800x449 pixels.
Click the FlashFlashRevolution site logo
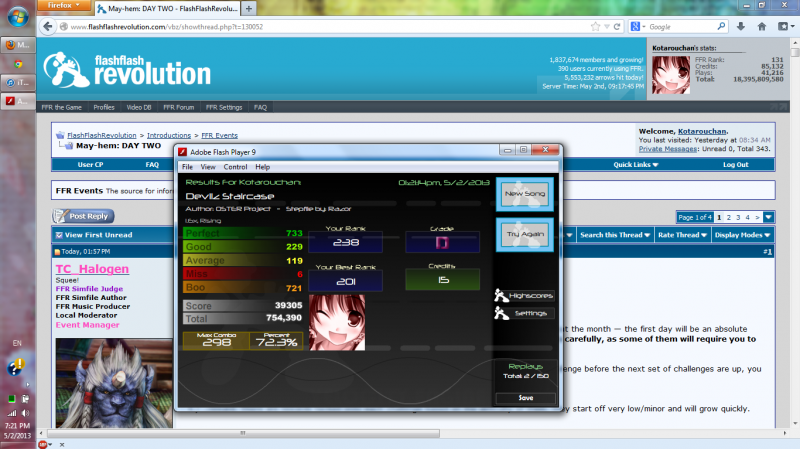(127, 70)
